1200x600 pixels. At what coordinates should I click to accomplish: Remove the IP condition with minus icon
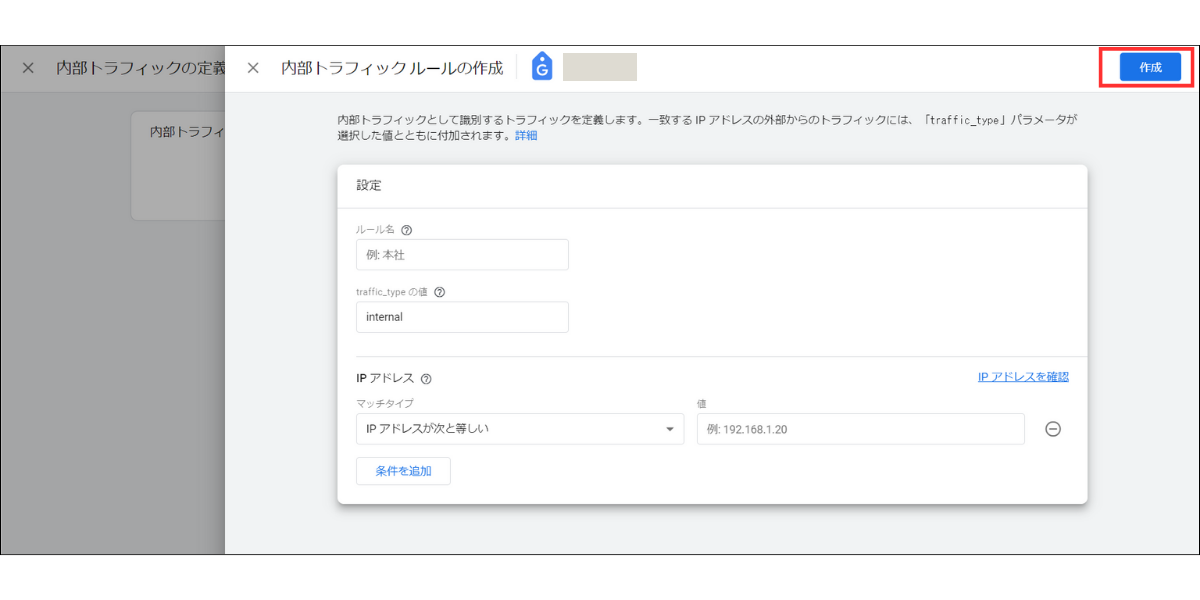pyautogui.click(x=1053, y=429)
